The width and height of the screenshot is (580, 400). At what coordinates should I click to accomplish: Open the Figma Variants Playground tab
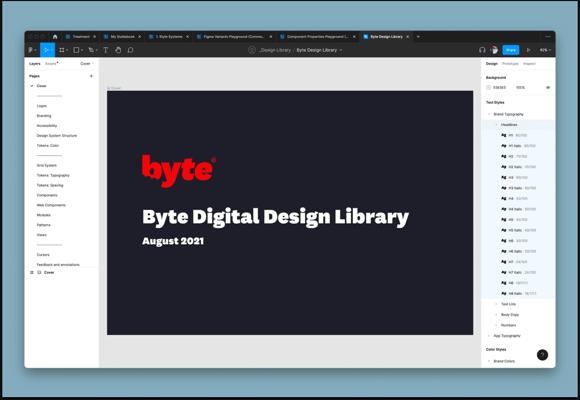point(234,37)
